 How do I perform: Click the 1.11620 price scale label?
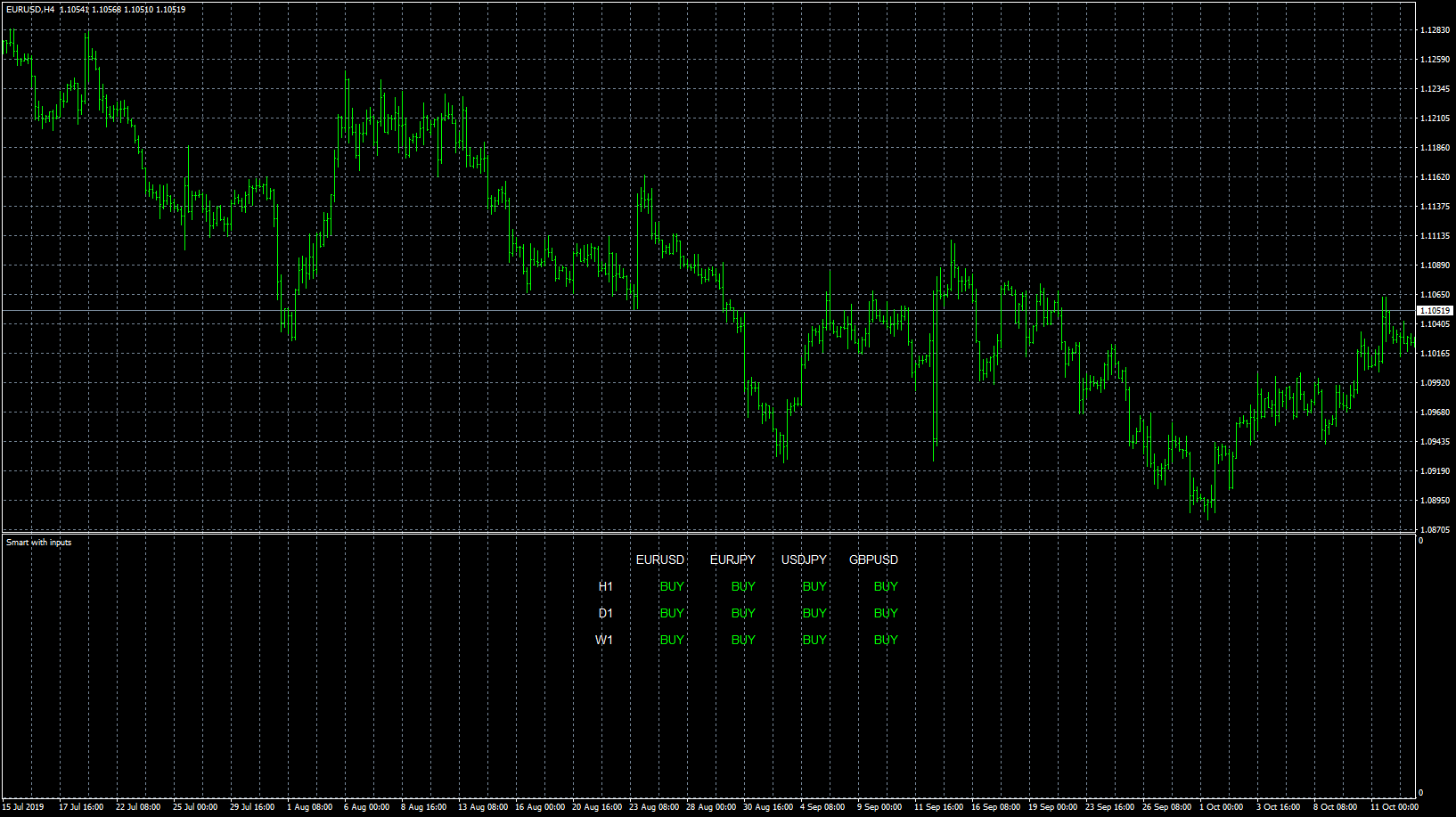(x=1435, y=177)
